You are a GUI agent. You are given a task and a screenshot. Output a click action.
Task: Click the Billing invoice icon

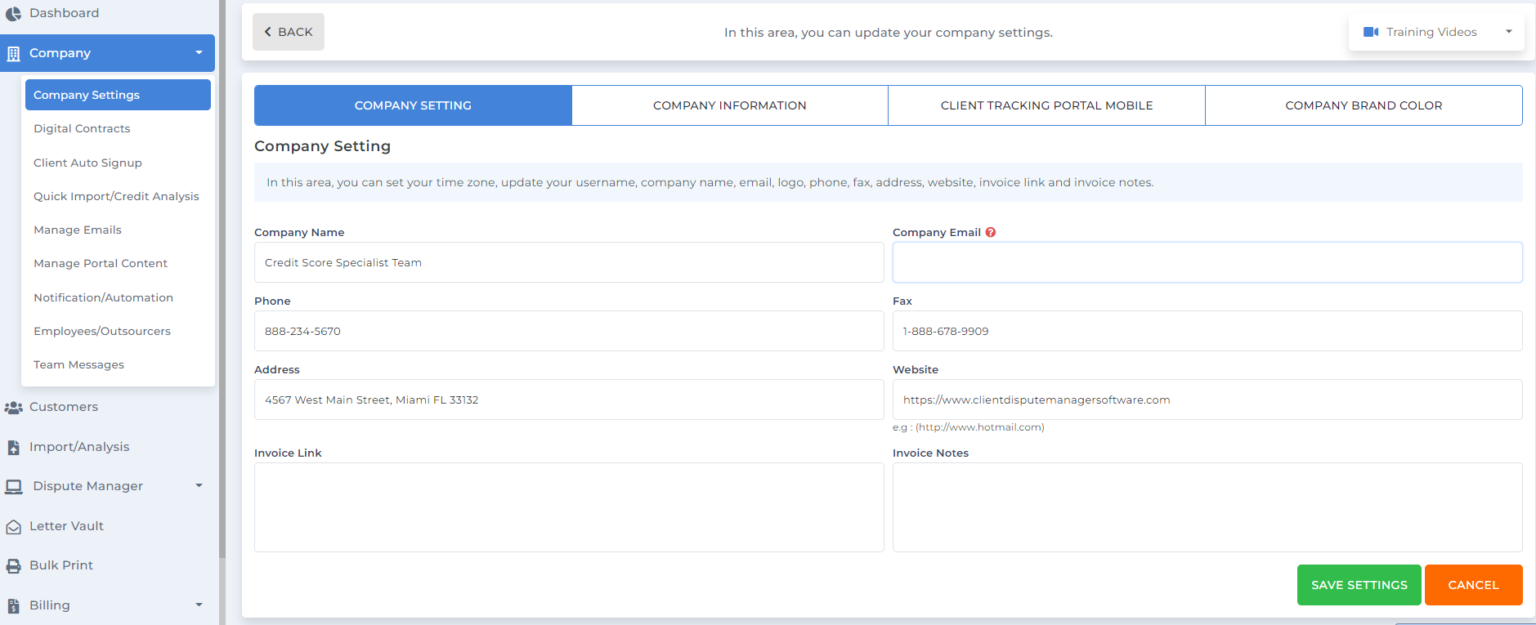coord(14,605)
